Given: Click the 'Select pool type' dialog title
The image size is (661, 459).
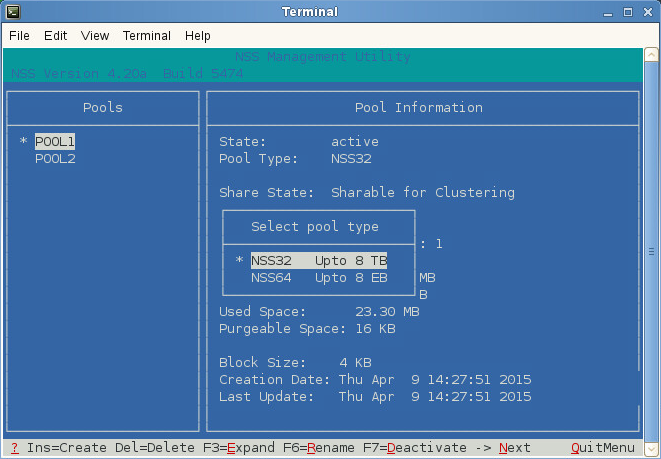Looking at the screenshot, I should click(x=315, y=227).
